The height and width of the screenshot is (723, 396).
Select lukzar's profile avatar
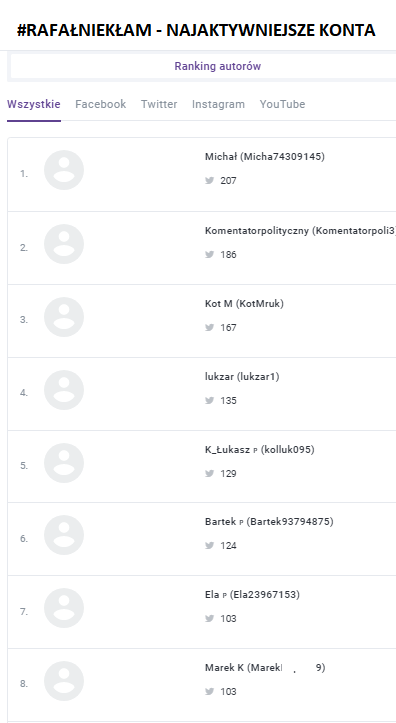pos(64,390)
